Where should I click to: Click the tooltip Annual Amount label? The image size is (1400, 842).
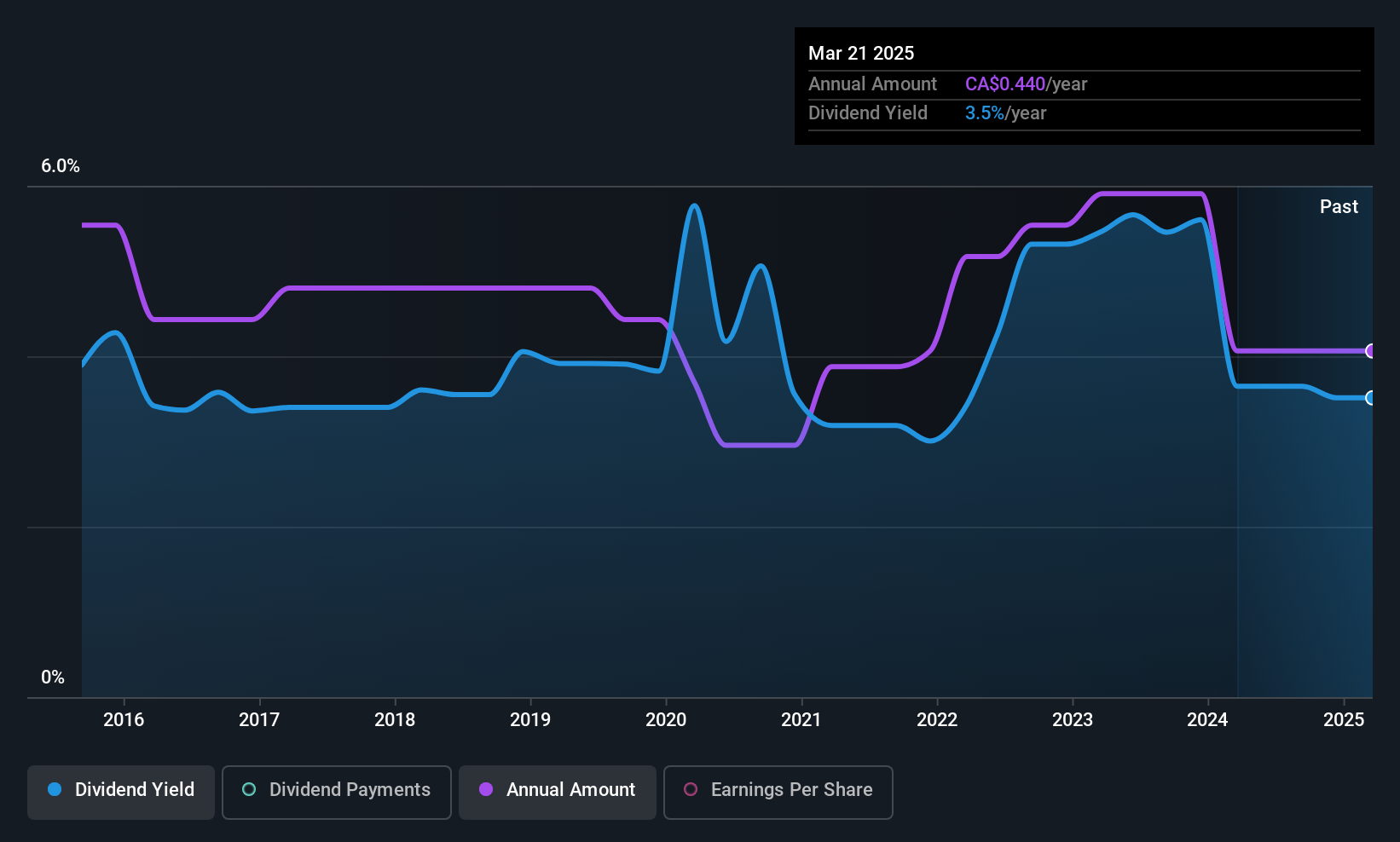click(872, 84)
